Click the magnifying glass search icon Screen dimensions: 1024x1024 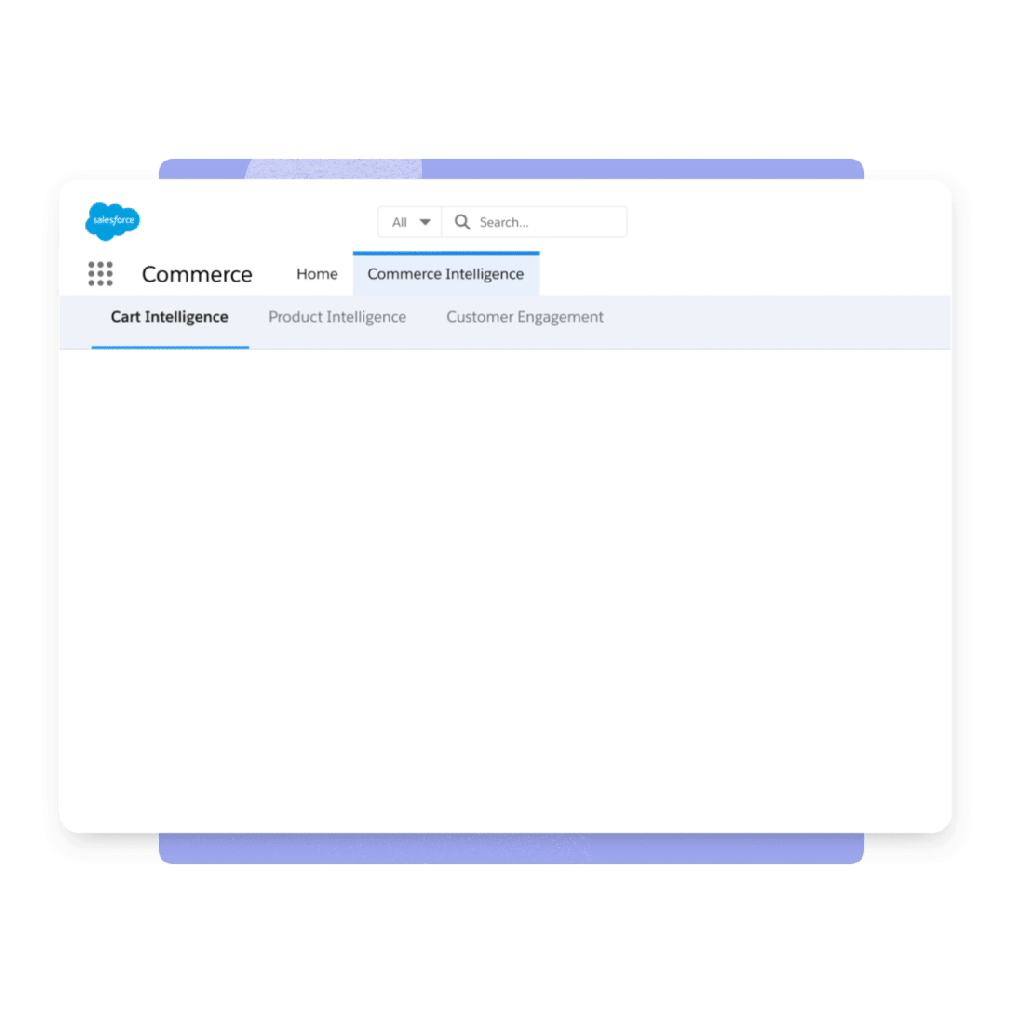click(462, 222)
